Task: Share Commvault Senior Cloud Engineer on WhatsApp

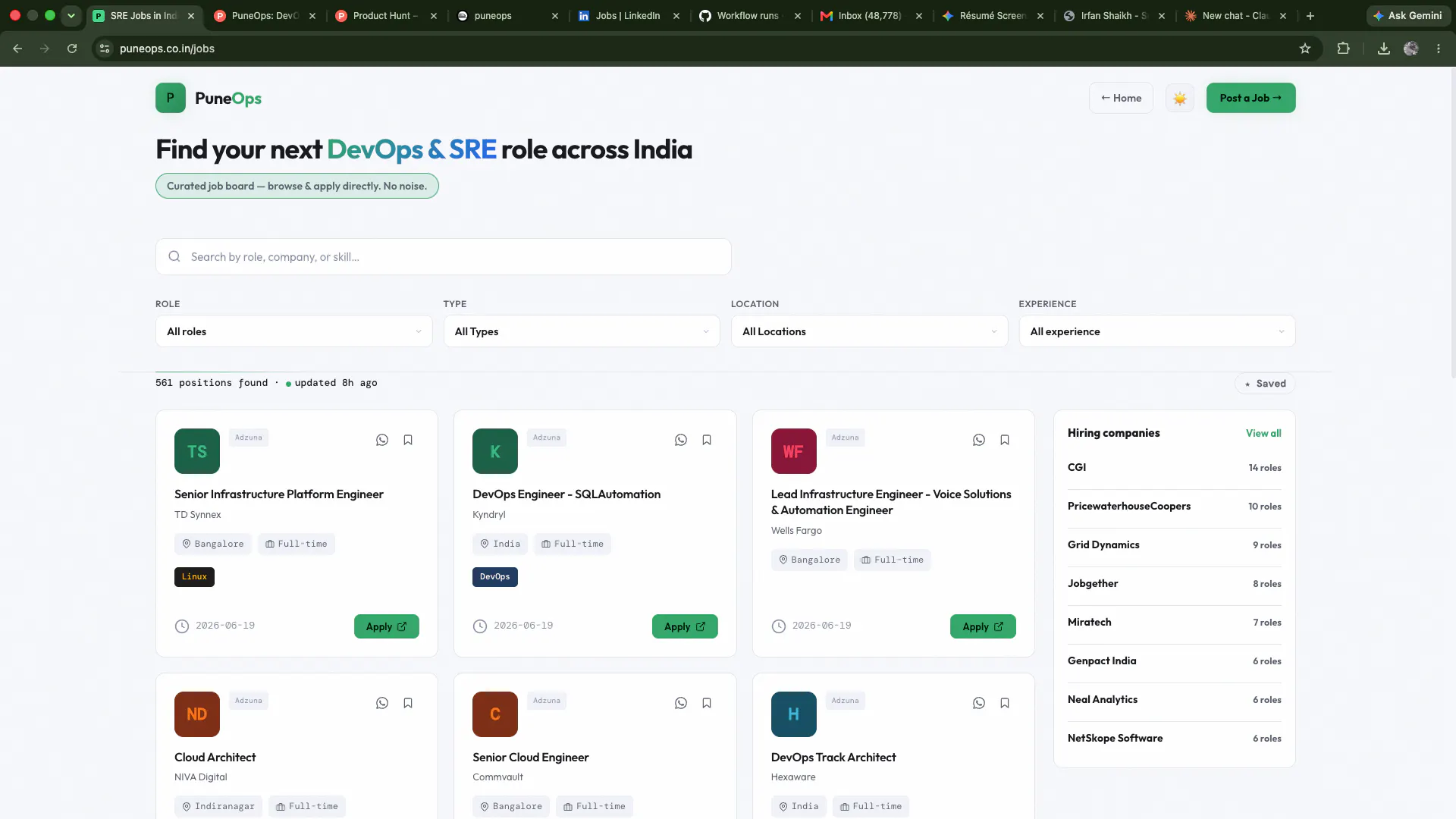Action: click(x=681, y=703)
